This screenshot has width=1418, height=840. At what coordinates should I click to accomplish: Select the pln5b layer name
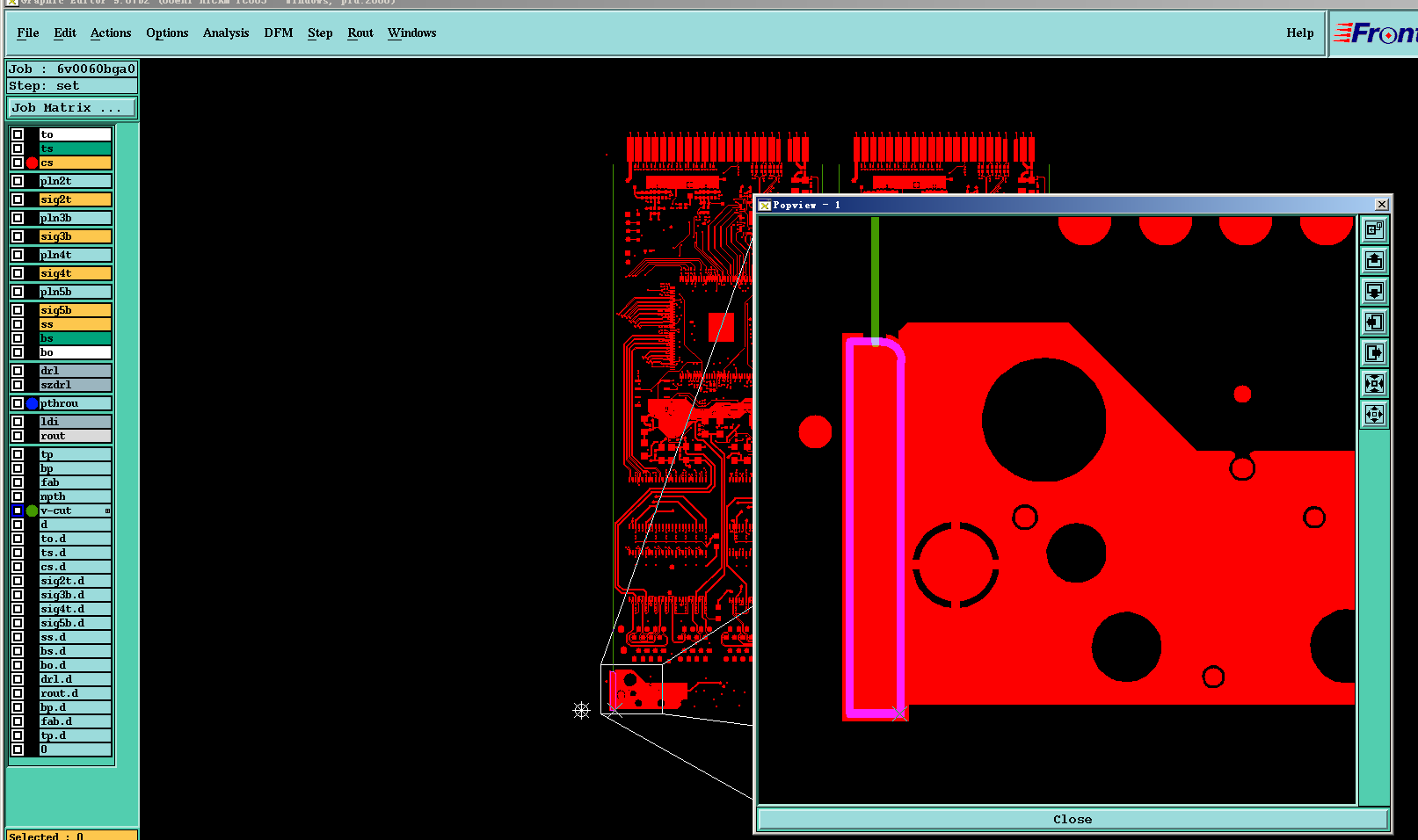pyautogui.click(x=76, y=292)
